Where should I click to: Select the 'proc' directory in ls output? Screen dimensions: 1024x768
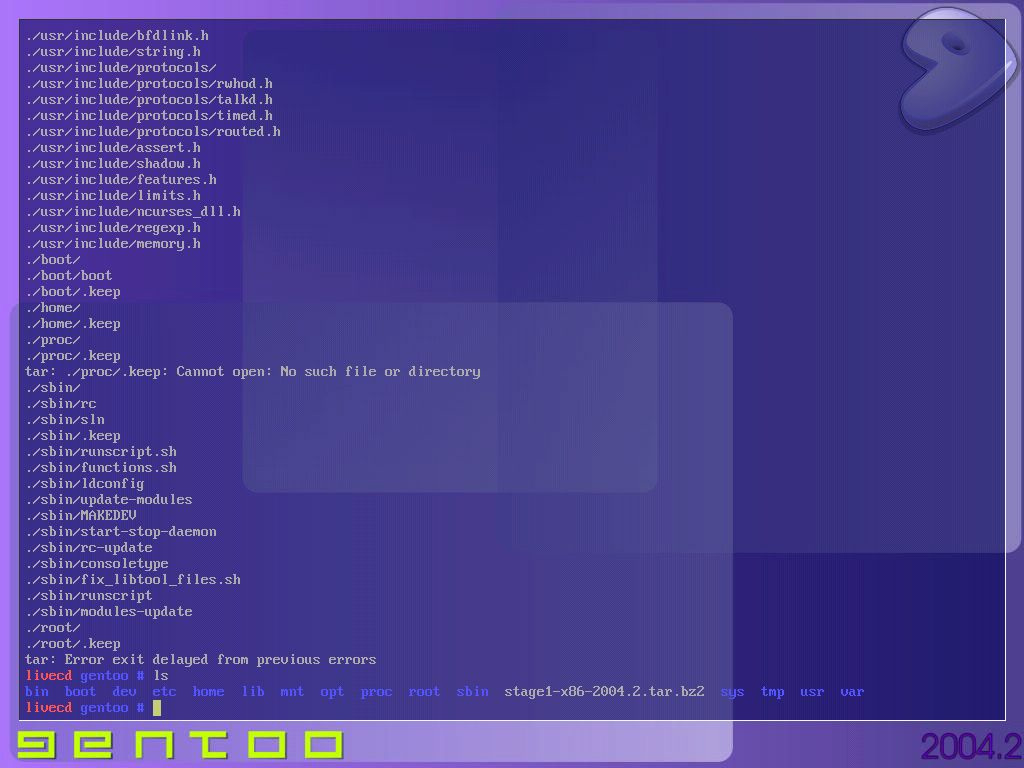tap(376, 692)
